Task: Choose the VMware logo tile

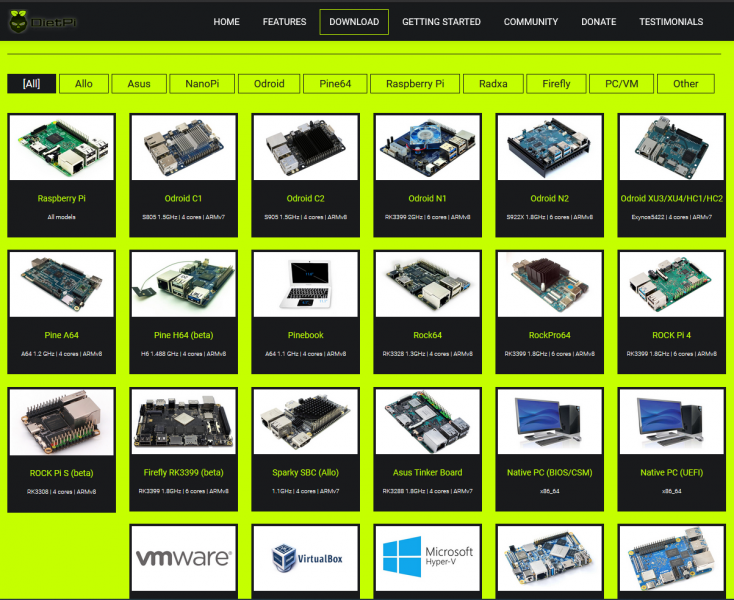Action: pyautogui.click(x=184, y=558)
